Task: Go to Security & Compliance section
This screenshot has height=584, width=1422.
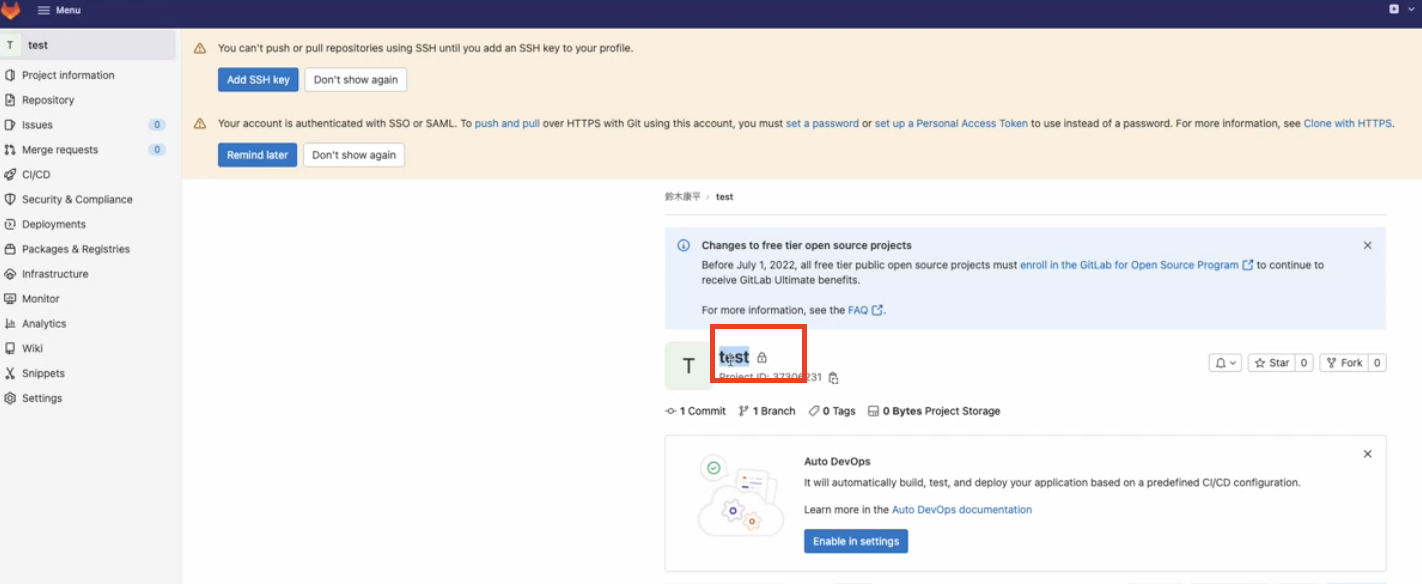Action: click(77, 199)
